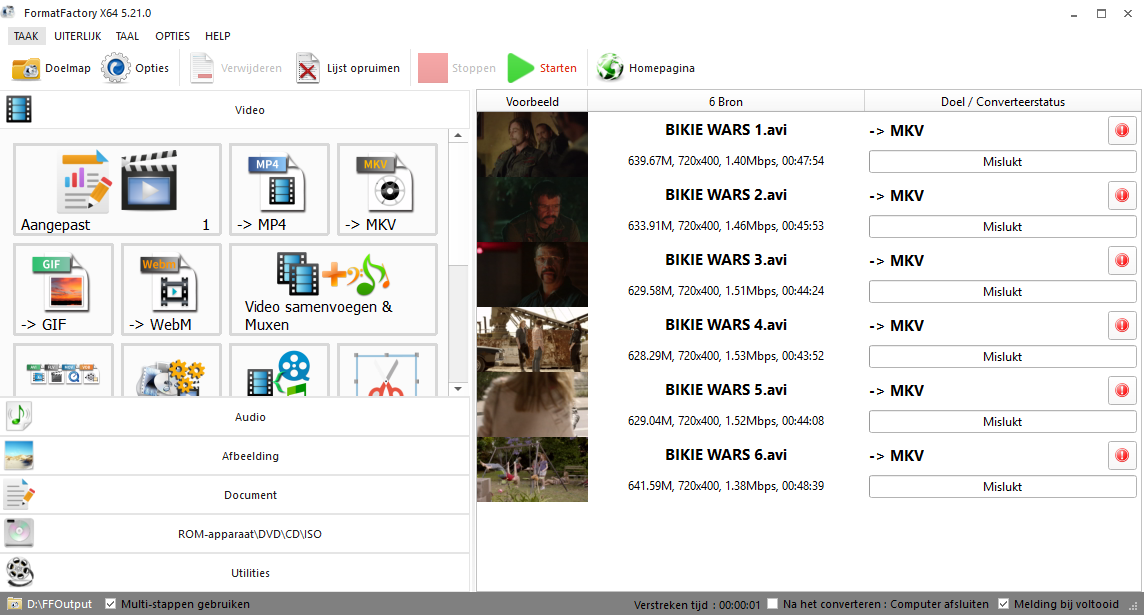Click Mislukt status bar of BIKIE WARS 1.avi
The height and width of the screenshot is (615, 1144).
[1002, 162]
